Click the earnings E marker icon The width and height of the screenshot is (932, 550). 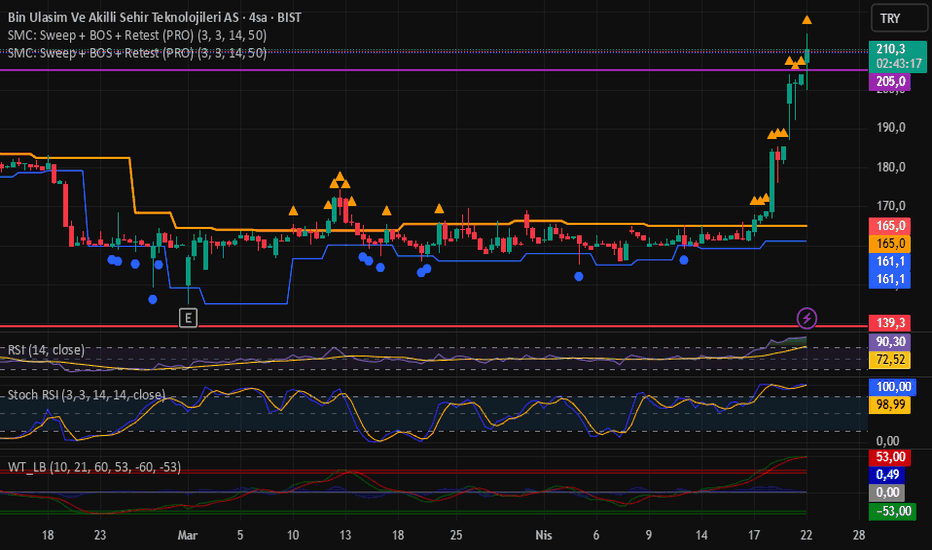tap(188, 318)
